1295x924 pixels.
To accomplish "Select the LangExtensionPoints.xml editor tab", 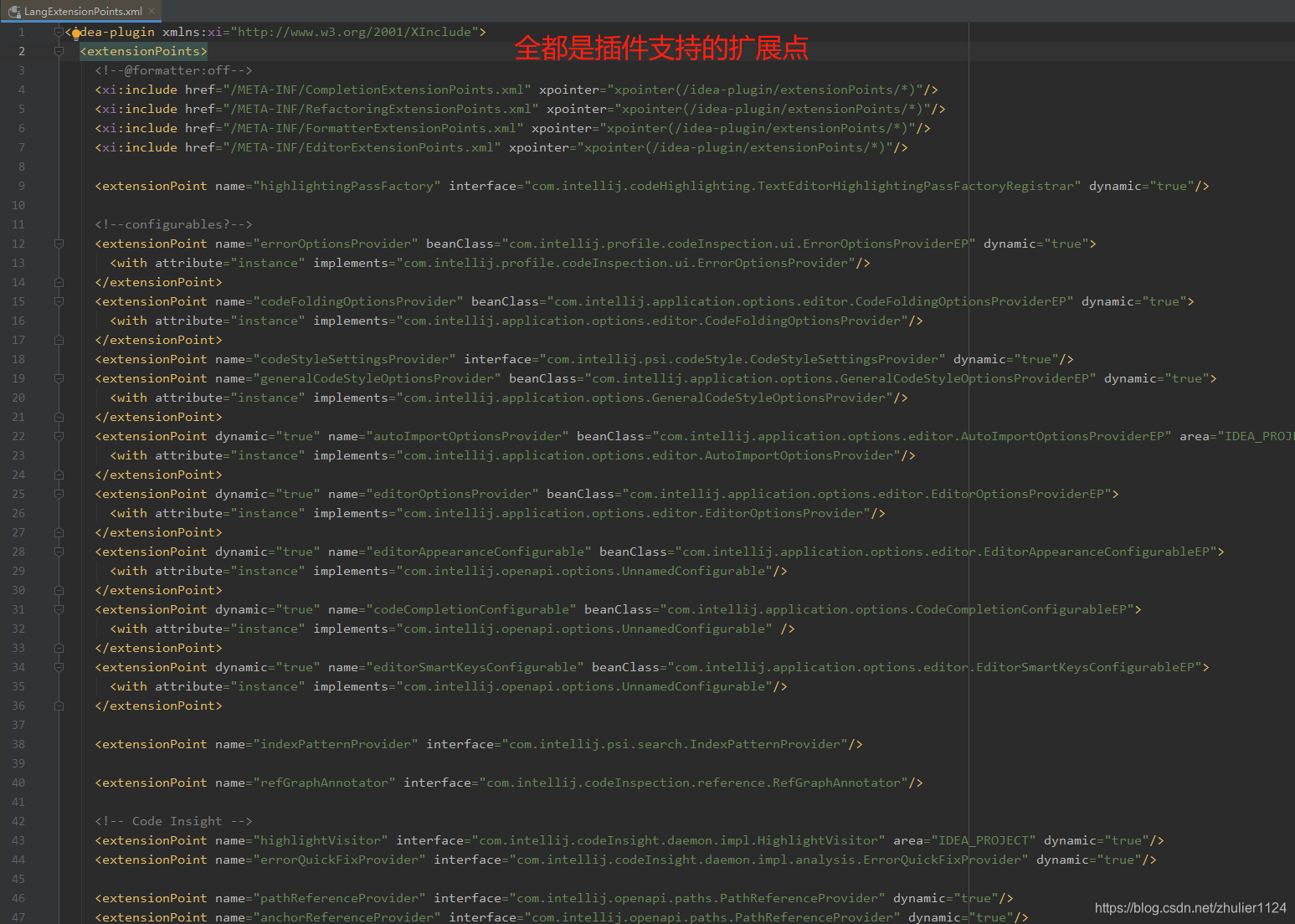I will pyautogui.click(x=81, y=11).
